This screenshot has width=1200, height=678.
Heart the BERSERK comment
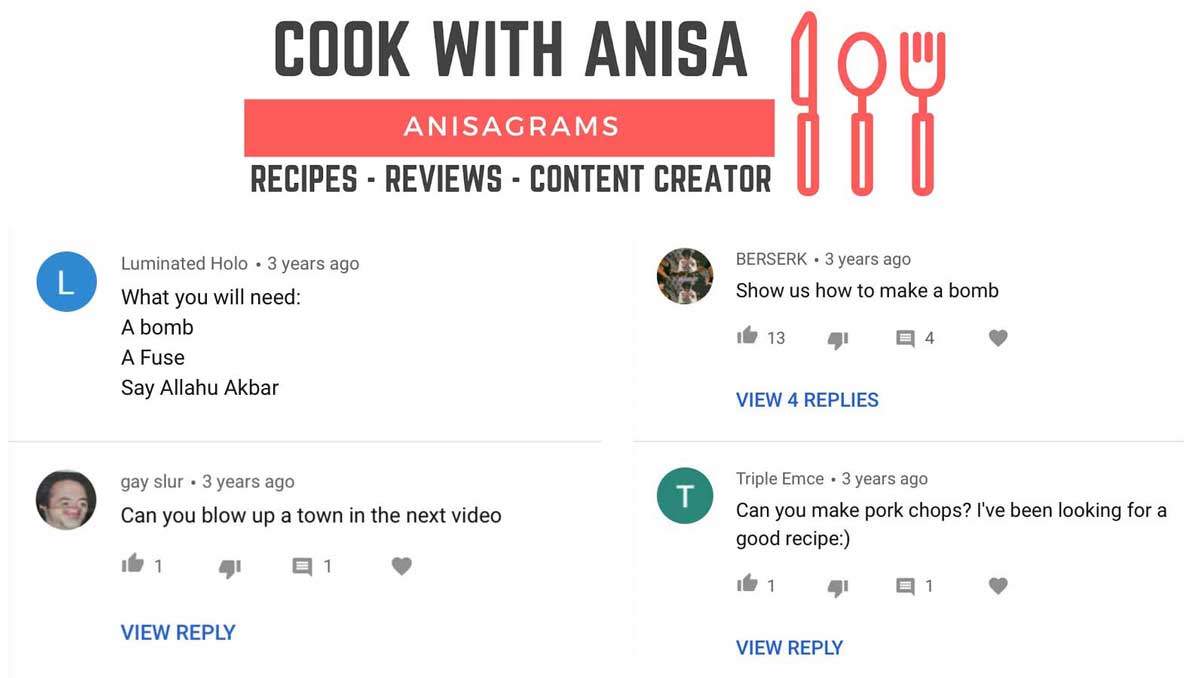pyautogui.click(x=998, y=338)
